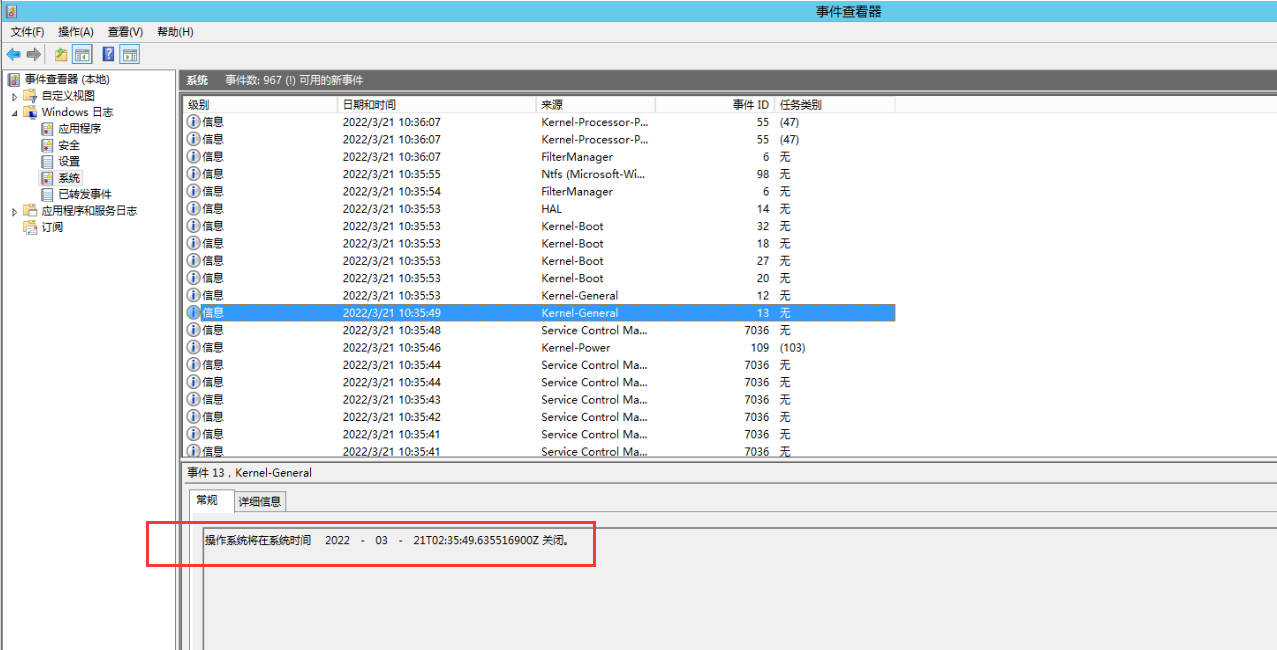The height and width of the screenshot is (650, 1277).
Task: Toggle the show/hide action pane toolbar icon
Action: point(130,54)
